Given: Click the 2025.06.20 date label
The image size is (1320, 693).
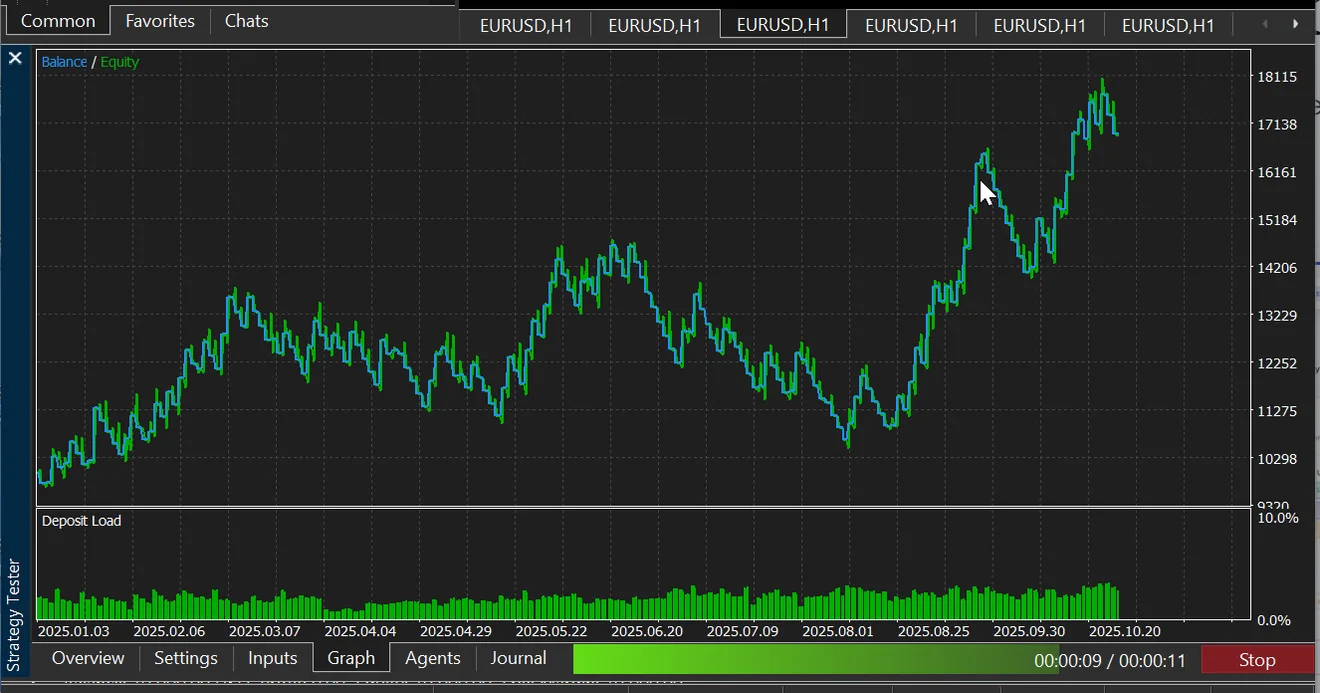Looking at the screenshot, I should point(646,631).
